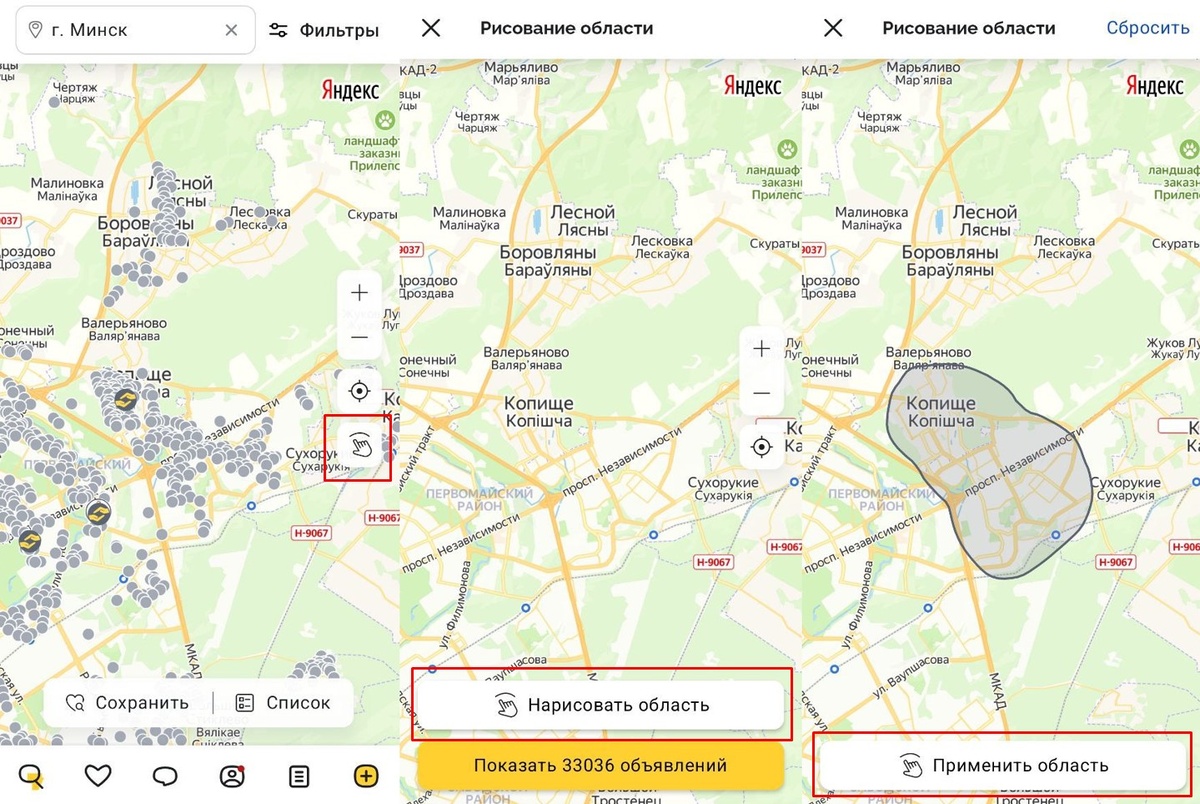
Task: Switch to Список view
Action: click(283, 703)
